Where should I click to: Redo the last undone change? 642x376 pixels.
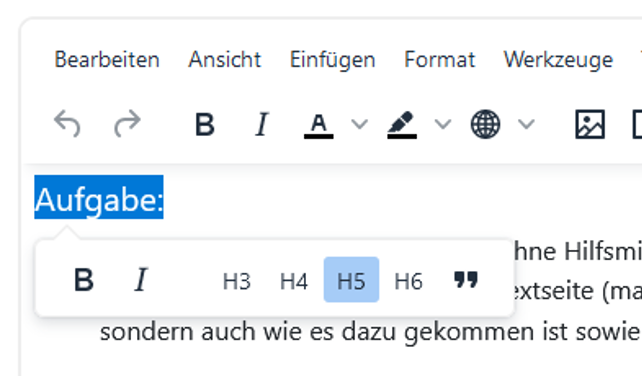click(x=127, y=124)
